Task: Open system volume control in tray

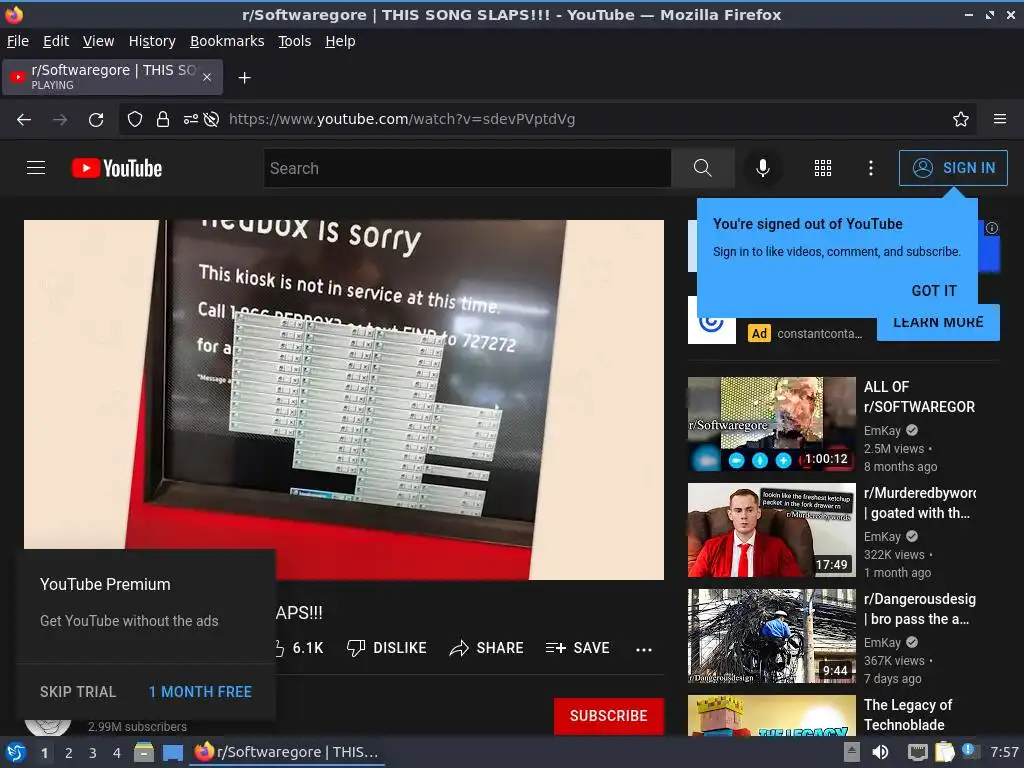Action: pos(880,752)
